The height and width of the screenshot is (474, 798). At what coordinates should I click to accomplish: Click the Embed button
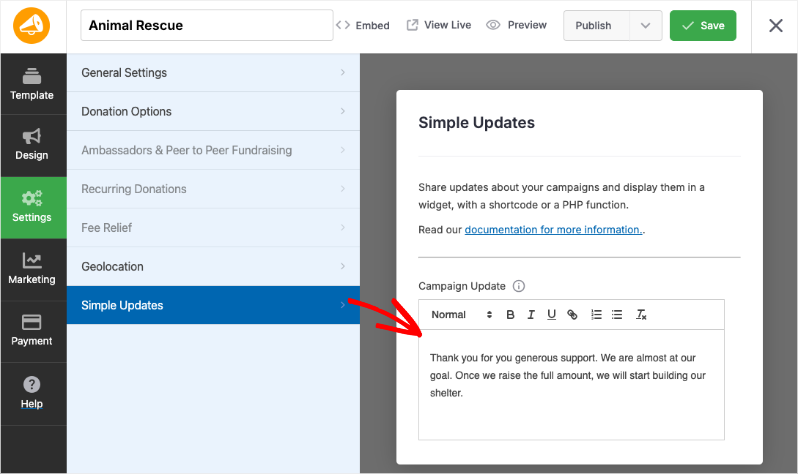pyautogui.click(x=363, y=25)
